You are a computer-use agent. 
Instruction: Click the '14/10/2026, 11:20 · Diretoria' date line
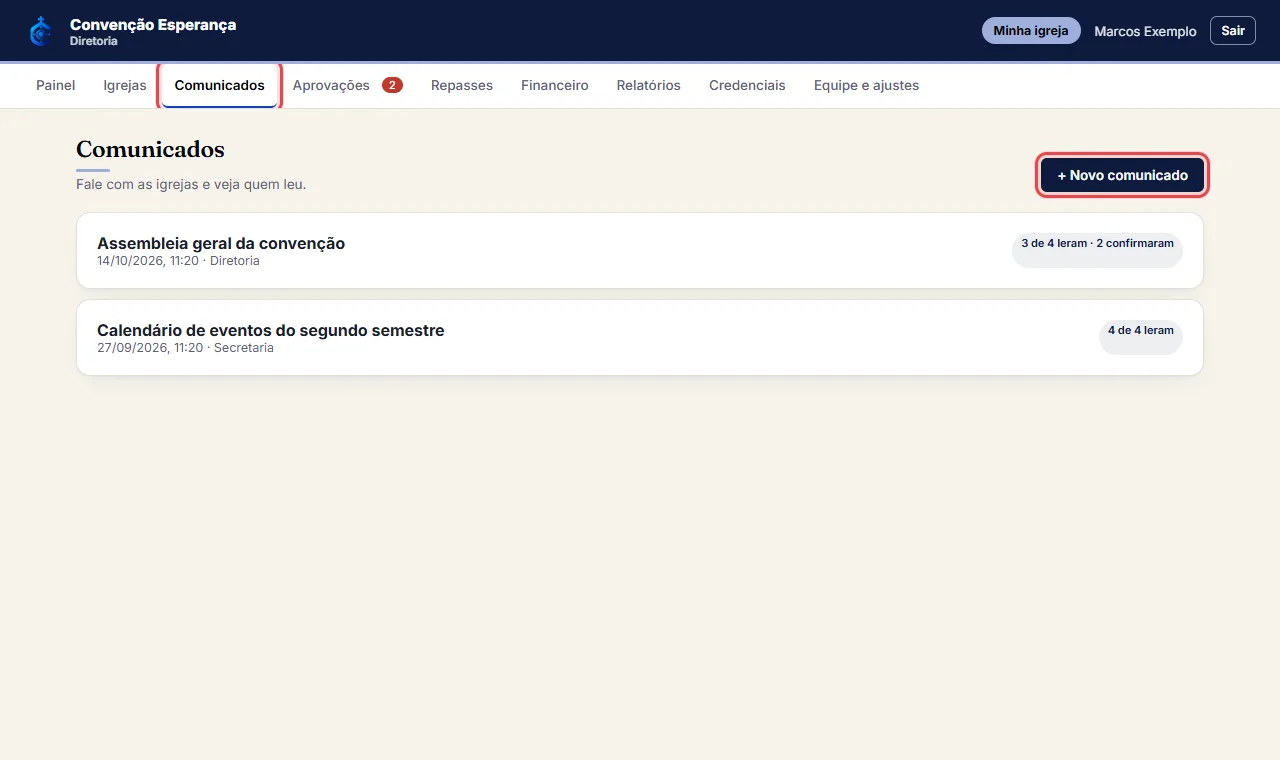point(178,261)
